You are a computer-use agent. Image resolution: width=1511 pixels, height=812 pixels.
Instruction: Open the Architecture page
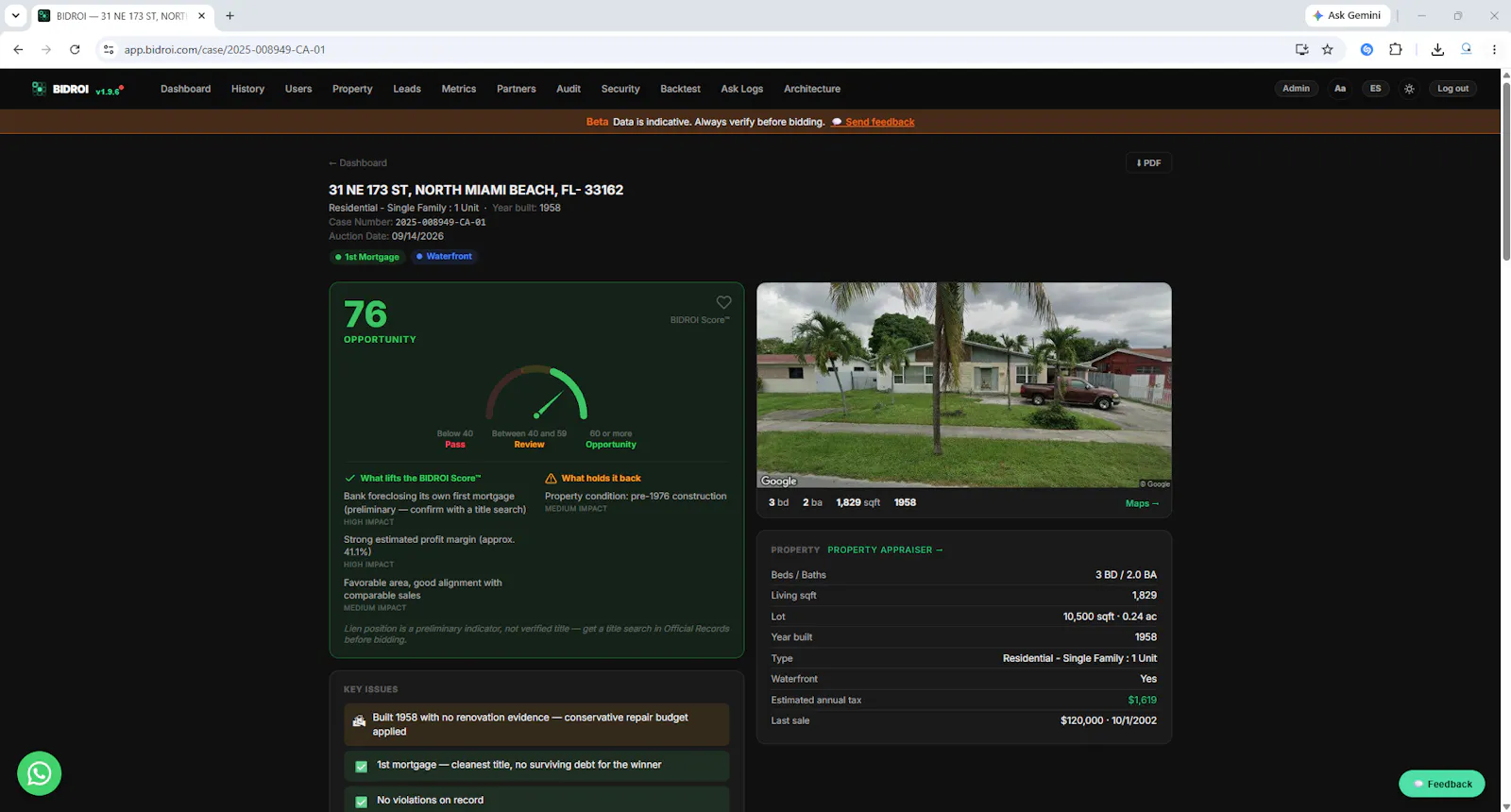(x=812, y=89)
